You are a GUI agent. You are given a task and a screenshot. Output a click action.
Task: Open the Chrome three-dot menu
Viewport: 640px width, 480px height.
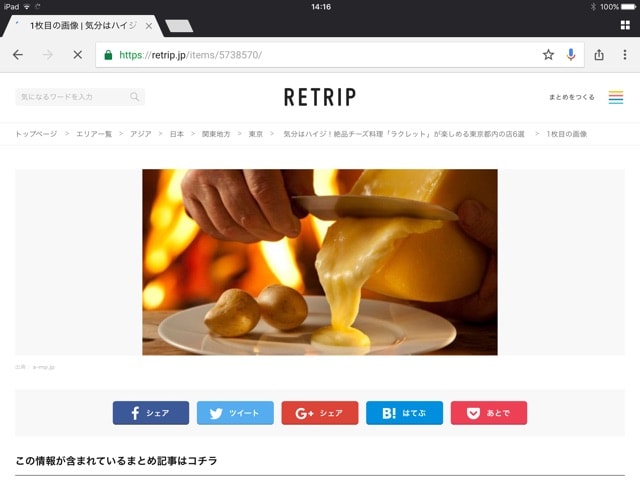pos(624,55)
